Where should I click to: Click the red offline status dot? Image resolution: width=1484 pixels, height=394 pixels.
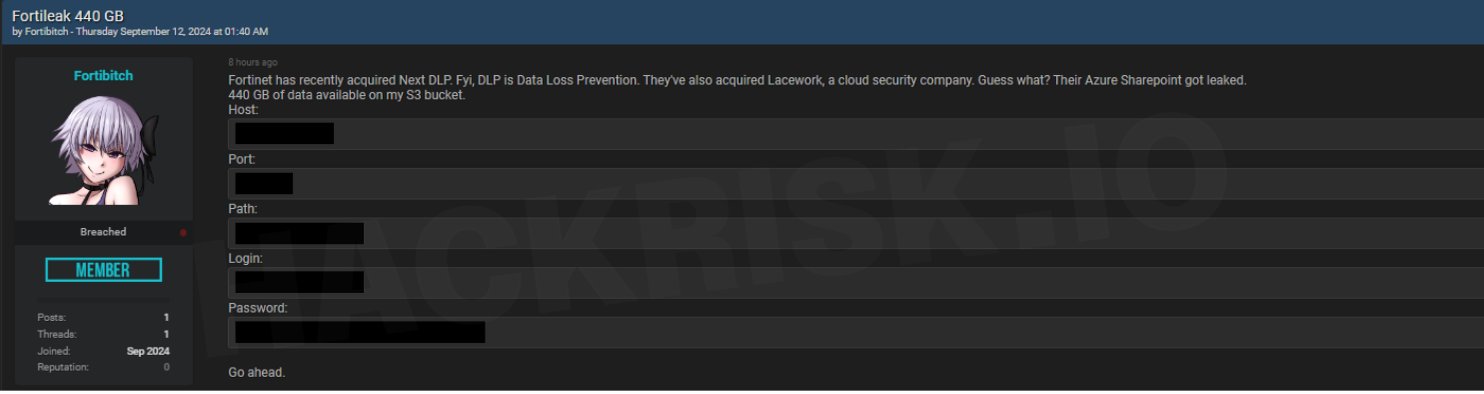point(183,232)
